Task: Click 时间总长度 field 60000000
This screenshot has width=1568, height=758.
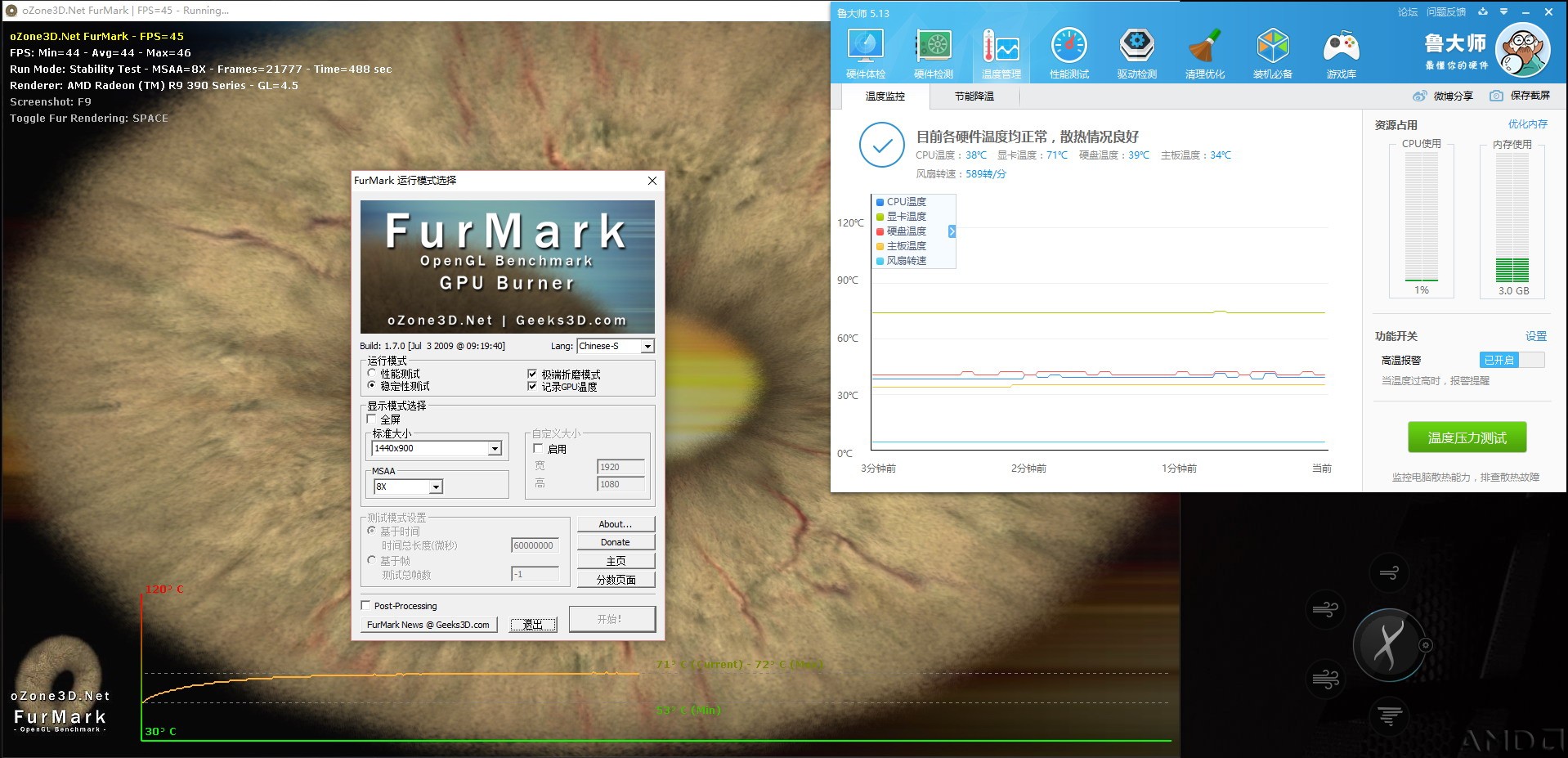Action: point(535,545)
